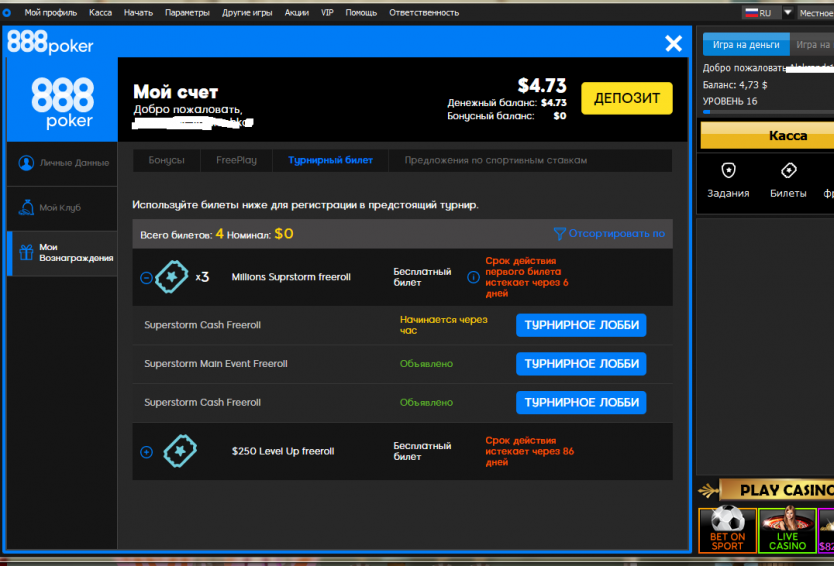
Task: Open lobby for Superstorm Main Event Freeroll
Action: click(x=581, y=364)
